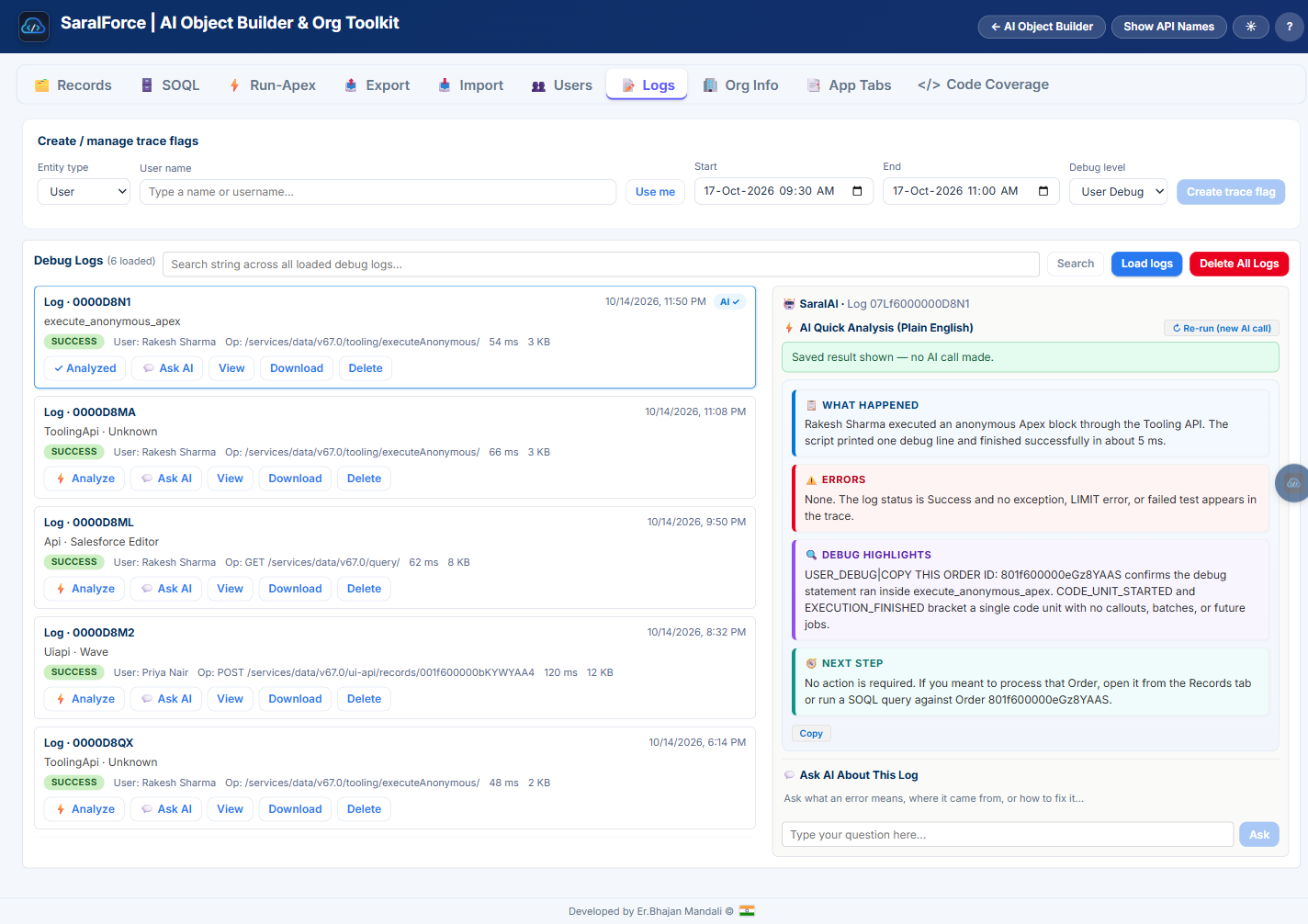Click the Search button
1308x924 pixels.
pos(1075,264)
